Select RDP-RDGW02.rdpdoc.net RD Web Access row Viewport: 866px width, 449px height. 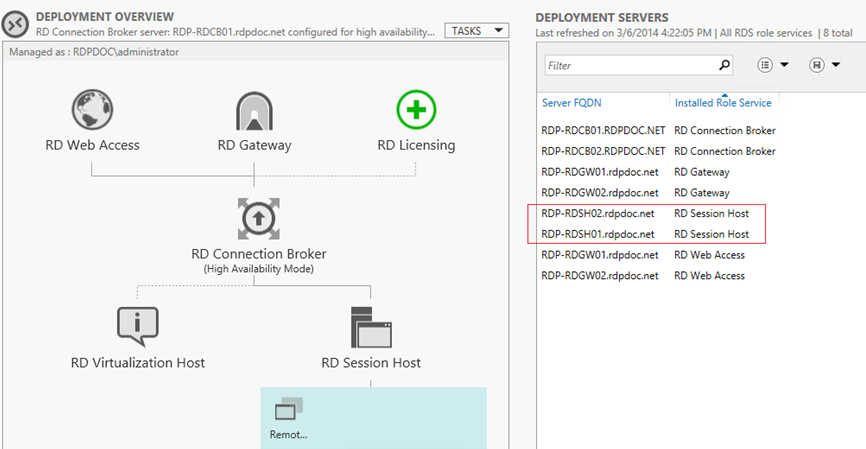coord(643,276)
